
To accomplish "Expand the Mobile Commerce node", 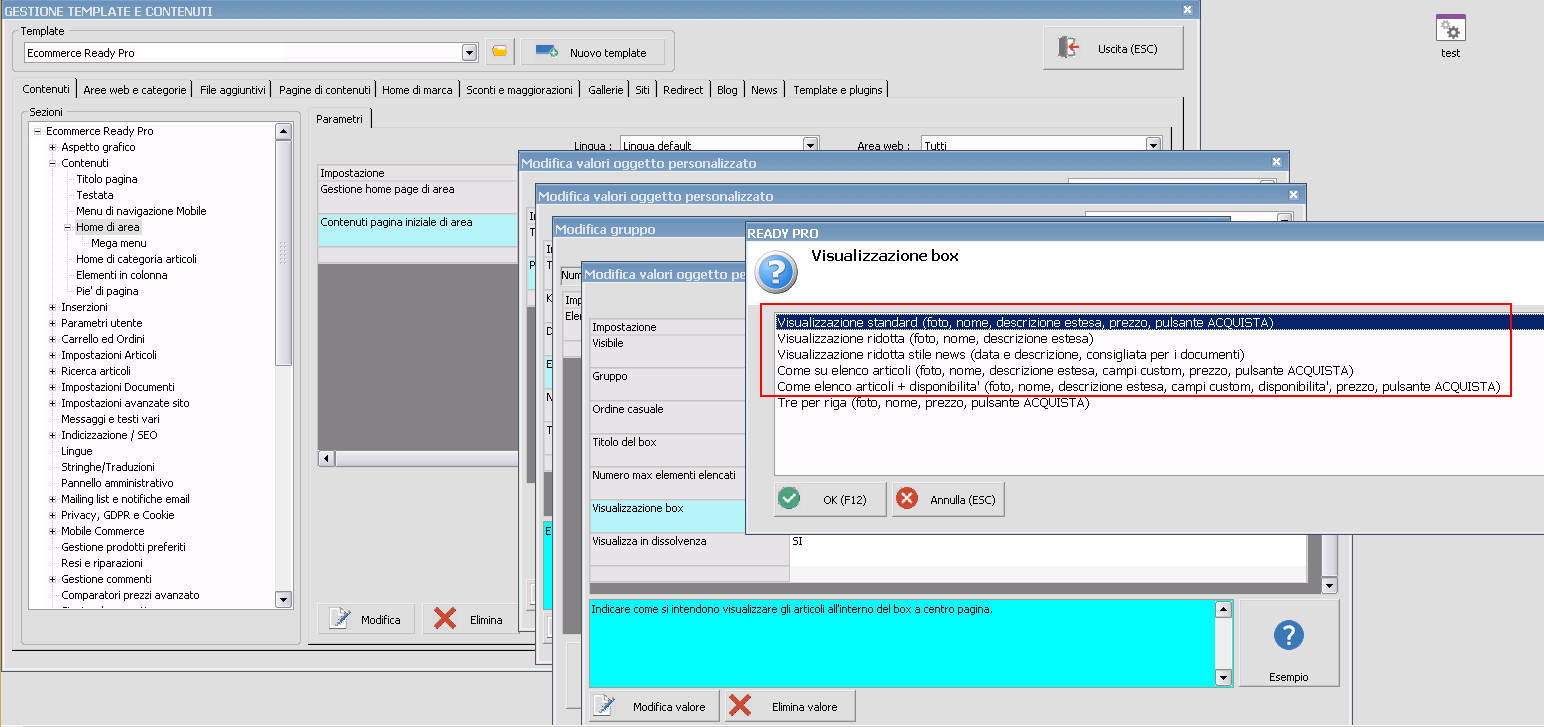I will click(52, 531).
